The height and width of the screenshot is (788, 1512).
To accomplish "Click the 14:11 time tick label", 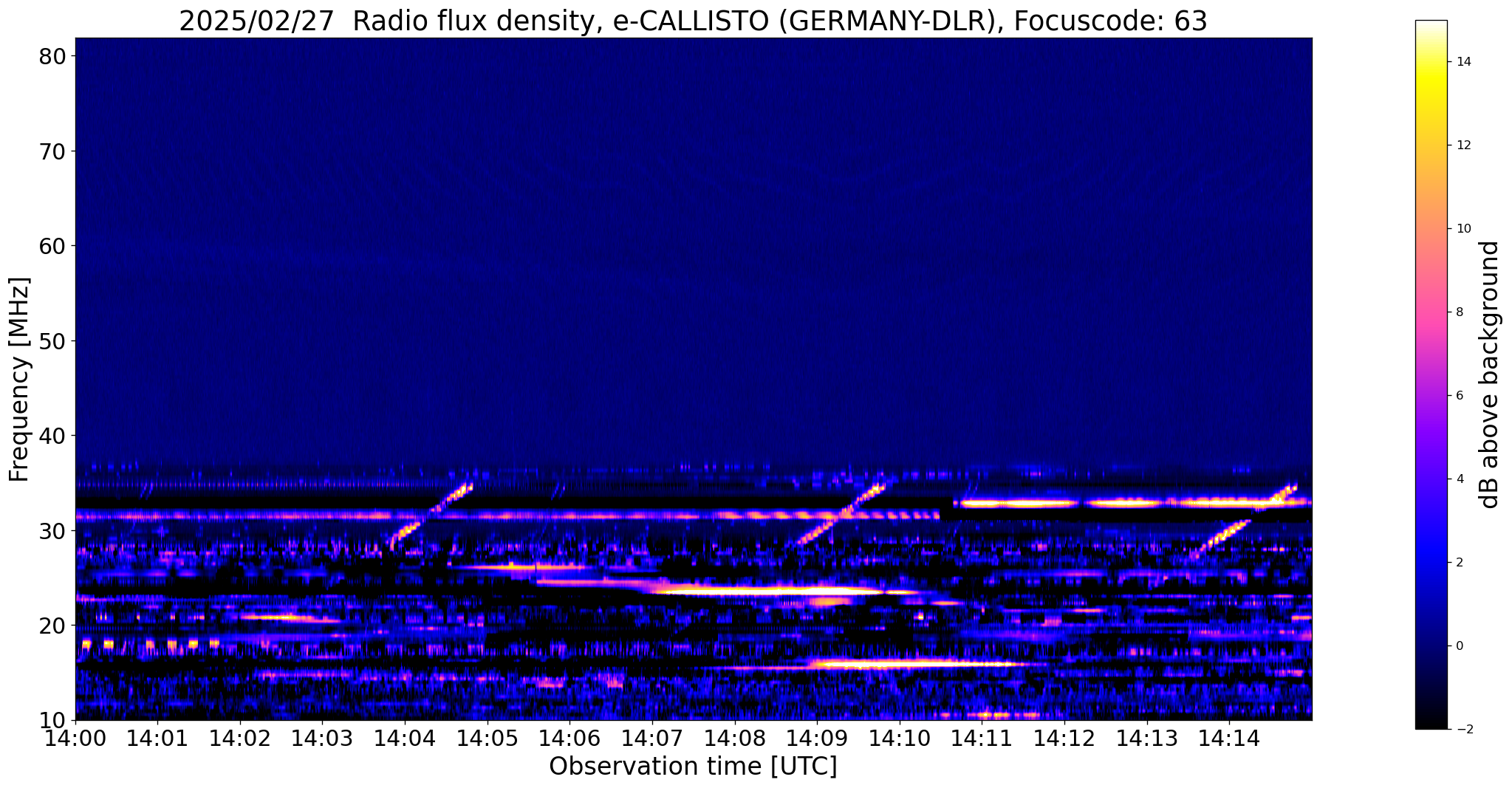I will (982, 739).
